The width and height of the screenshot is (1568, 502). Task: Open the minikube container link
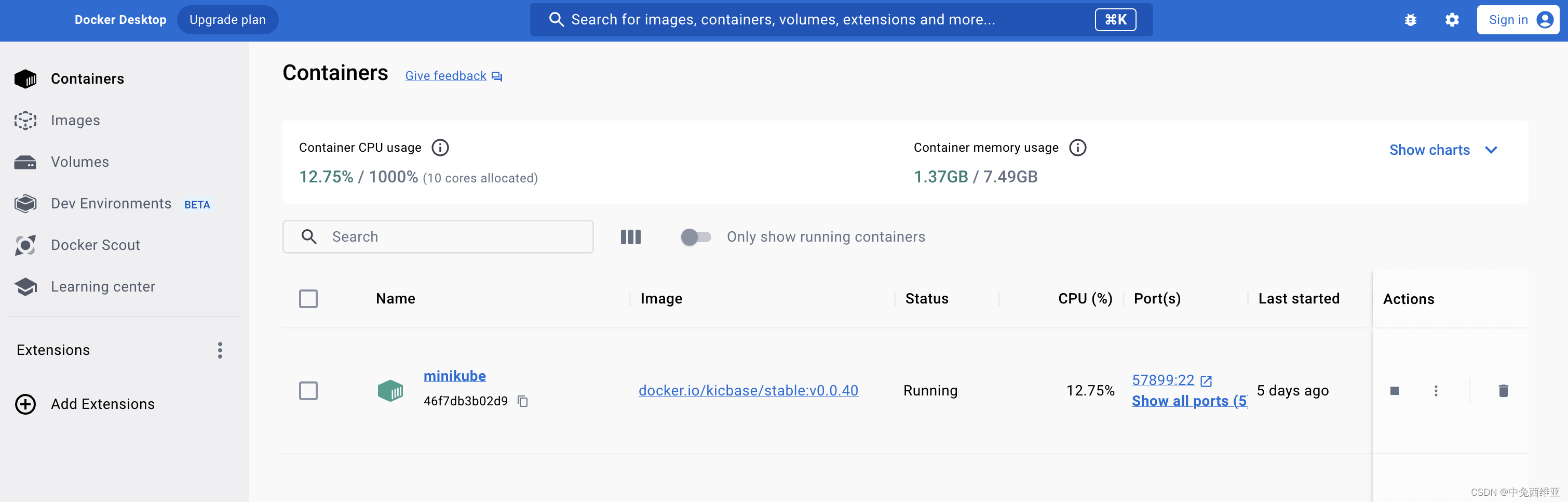(455, 376)
